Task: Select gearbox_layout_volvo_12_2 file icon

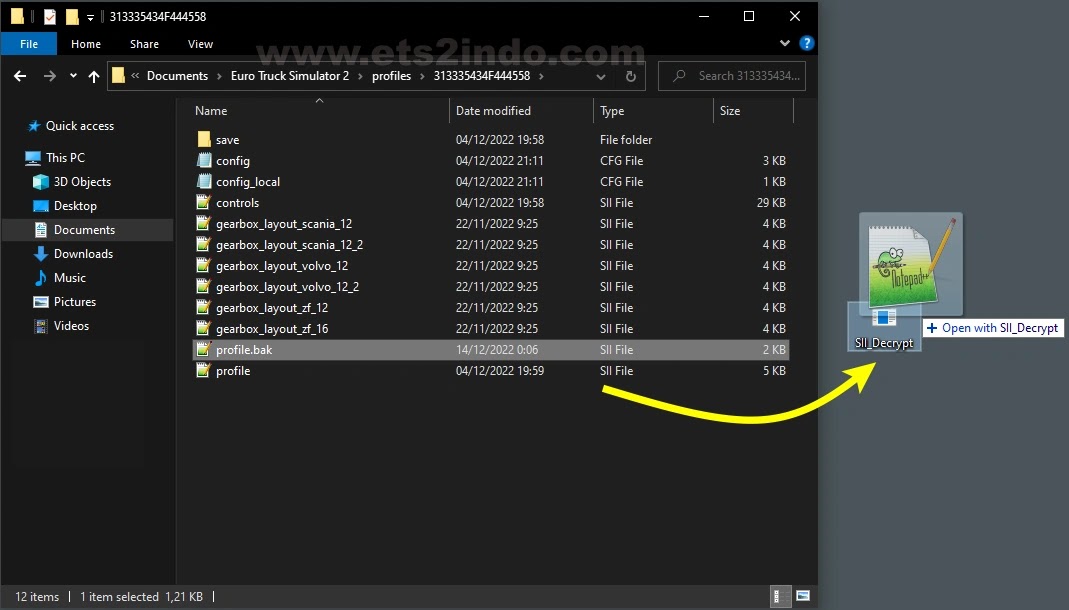Action: pos(203,287)
